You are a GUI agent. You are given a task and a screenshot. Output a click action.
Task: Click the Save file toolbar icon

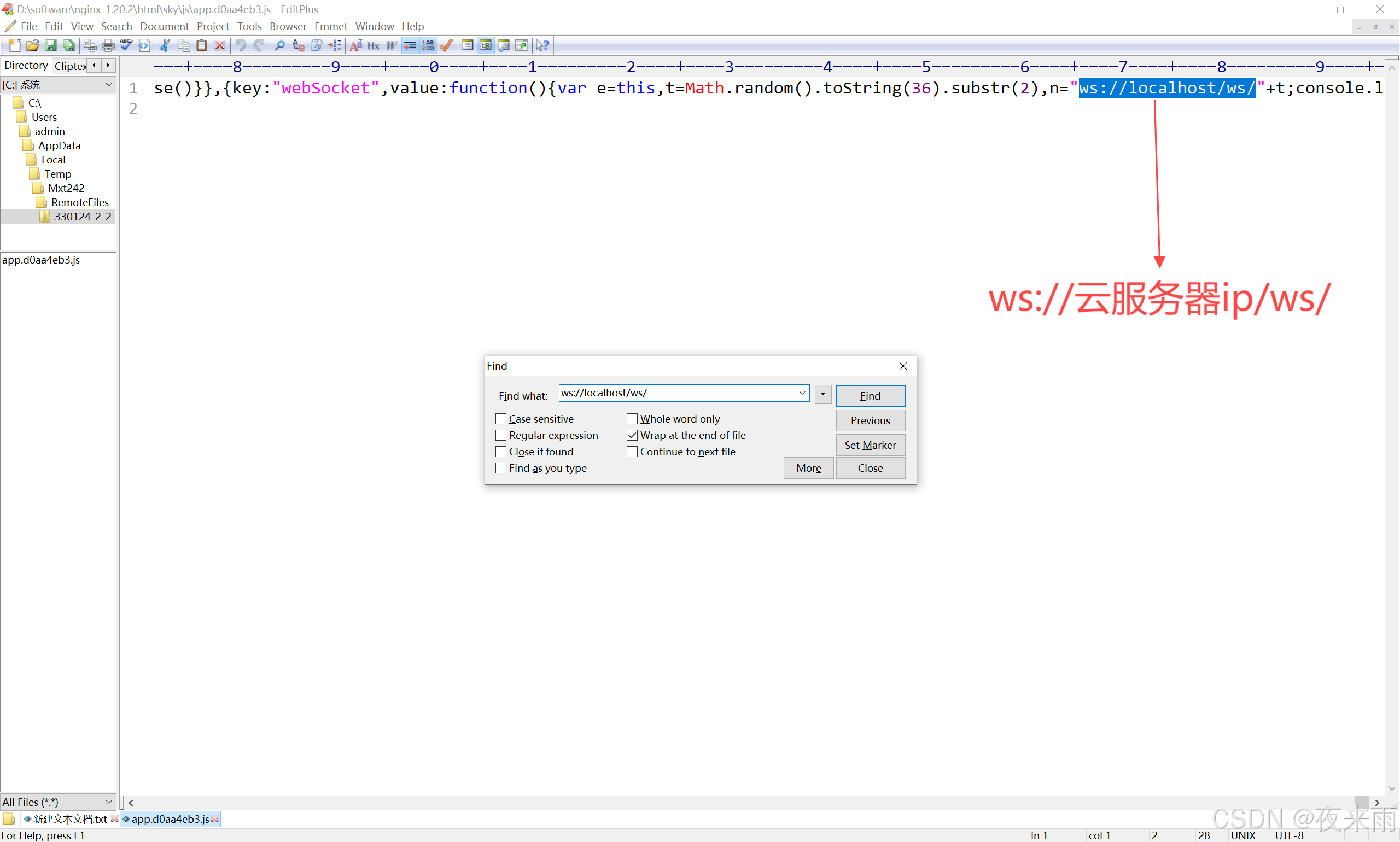click(x=50, y=45)
